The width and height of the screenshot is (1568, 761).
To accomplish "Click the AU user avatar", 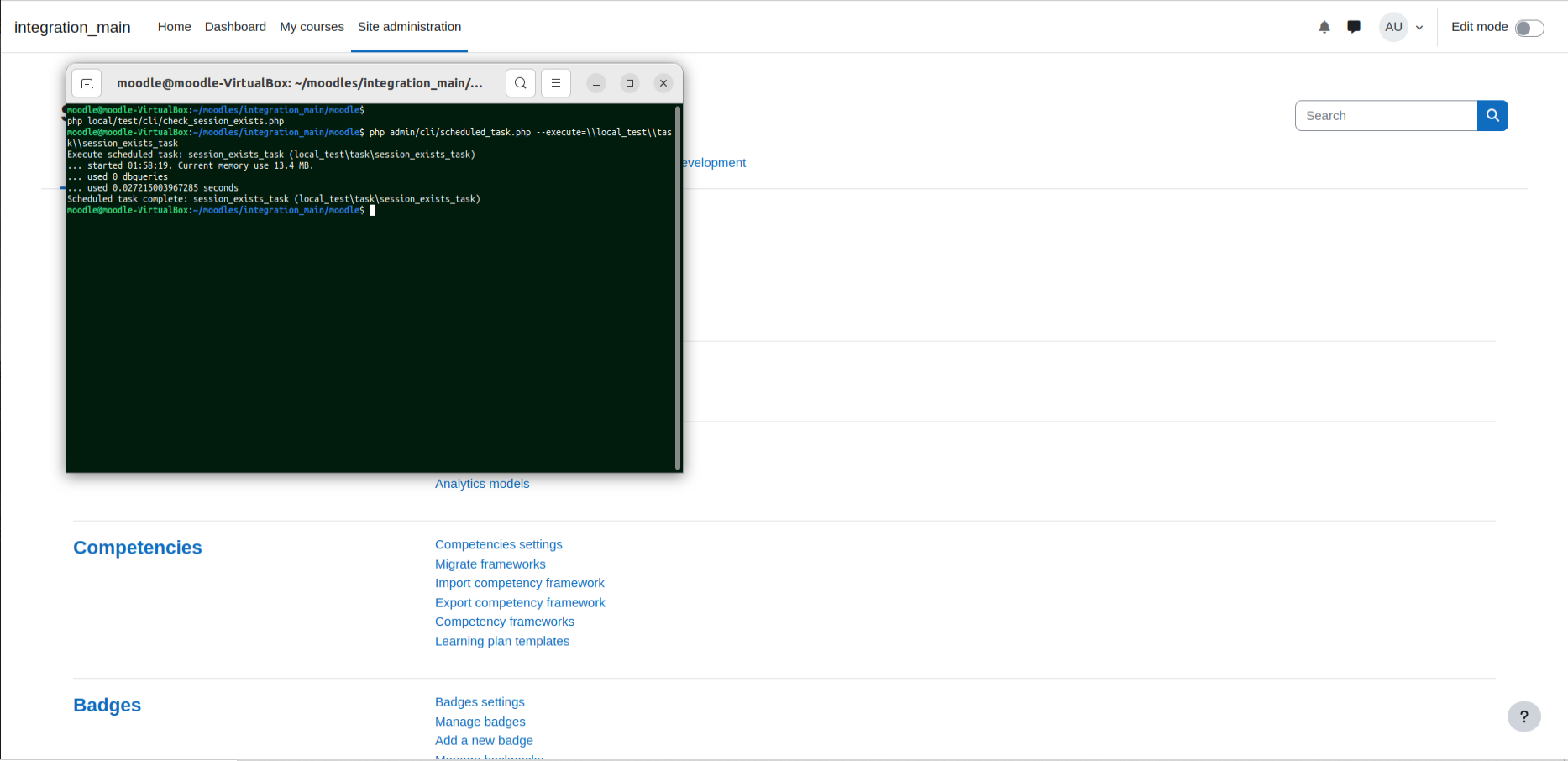I will [1393, 27].
